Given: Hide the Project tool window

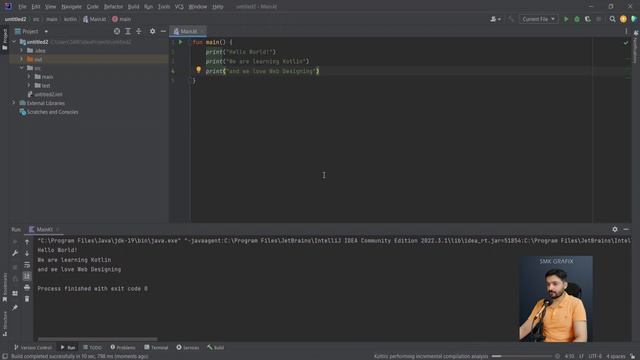Looking at the screenshot, I should pyautogui.click(x=163, y=31).
